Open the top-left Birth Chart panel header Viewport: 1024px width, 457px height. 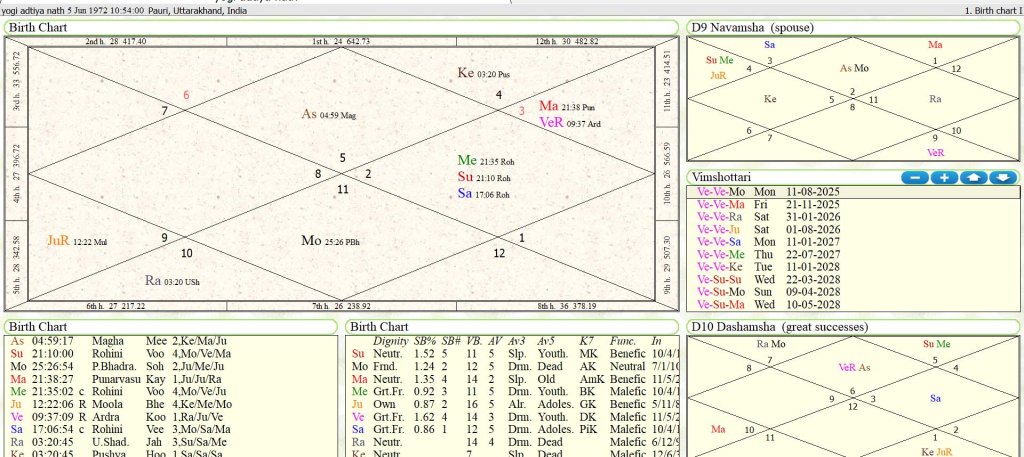(38, 27)
